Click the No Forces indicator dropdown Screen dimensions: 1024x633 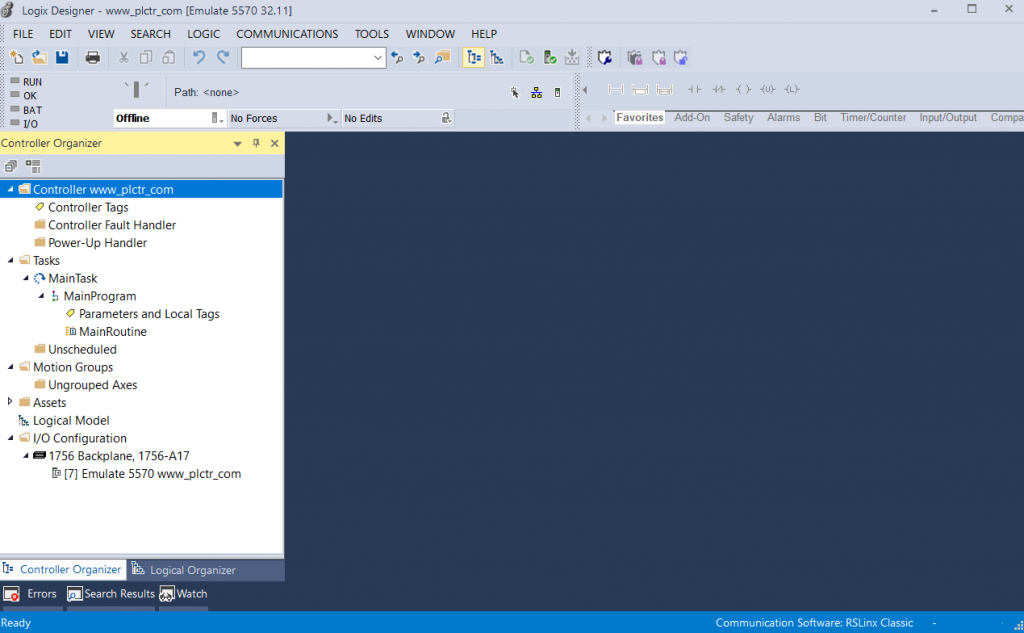(331, 117)
